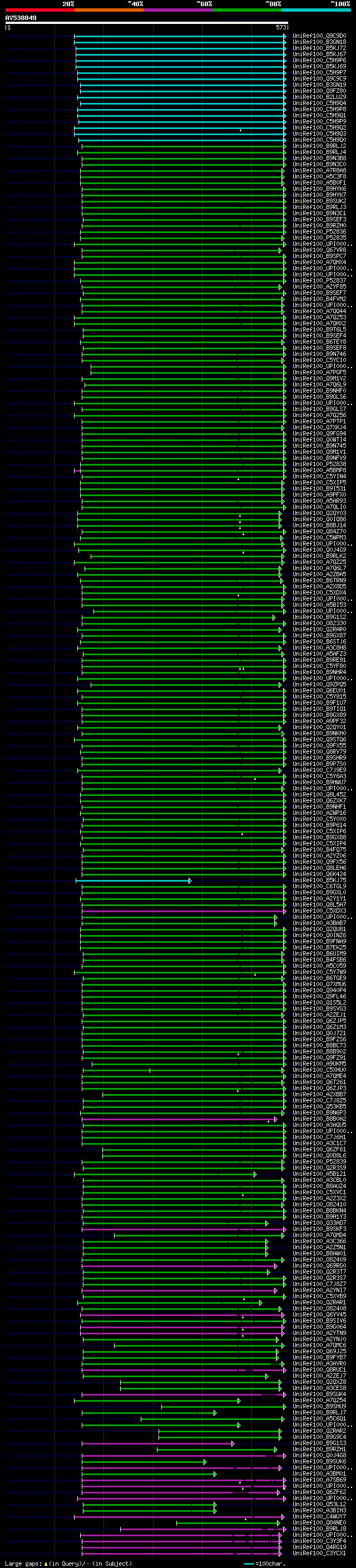Click the purple alignment bar for UniRef100_C5XDX3
Viewport: 356px width, 1568px height.
tap(184, 911)
